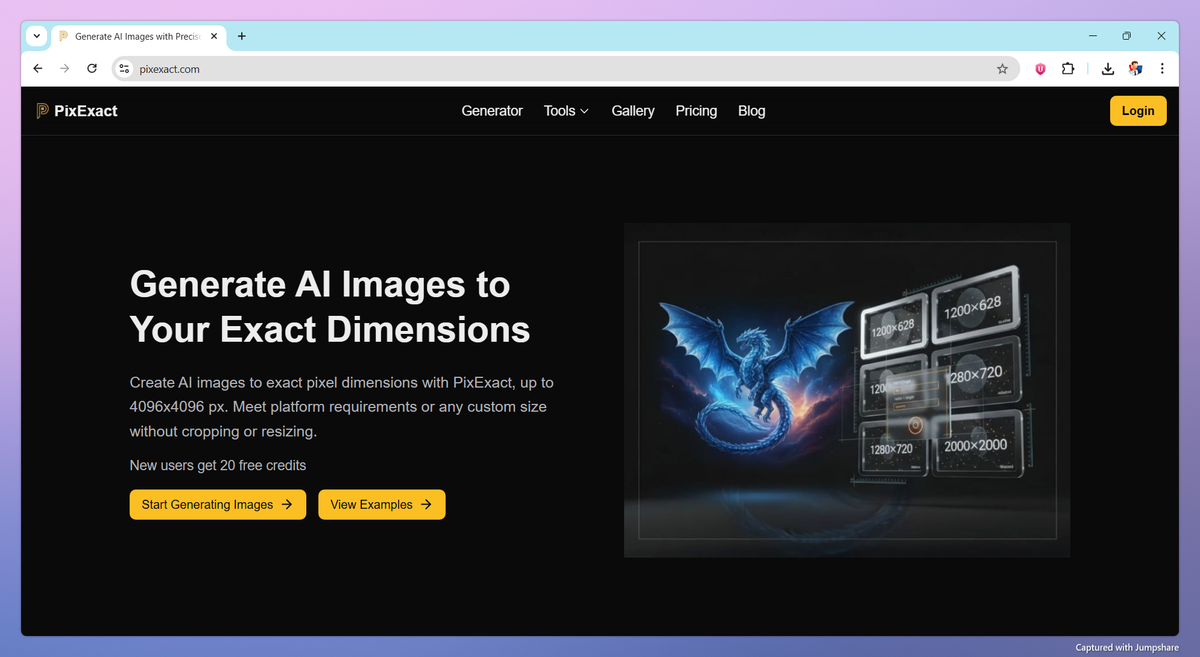Open uBlock Origin from the toolbar
Viewport: 1200px width, 657px height.
1039,68
